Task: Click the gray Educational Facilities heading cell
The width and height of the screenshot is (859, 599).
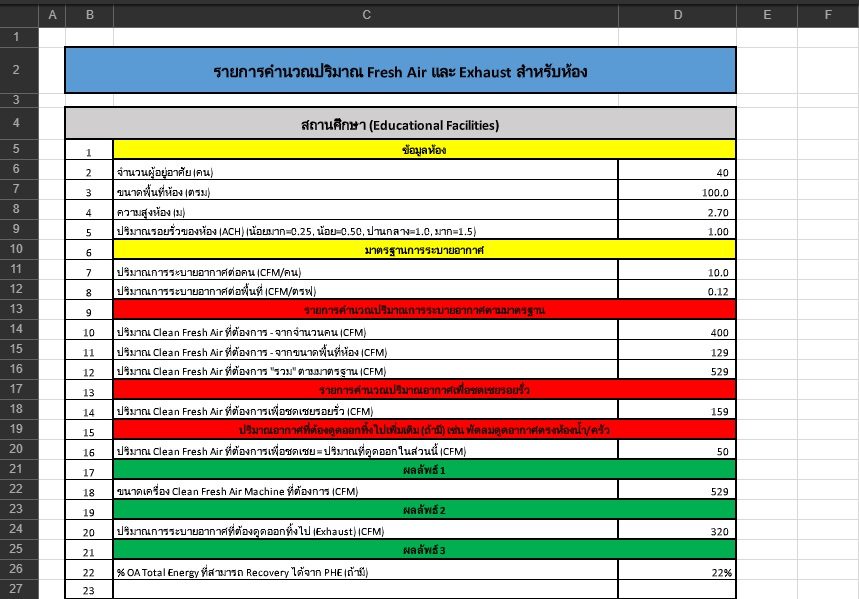Action: tap(400, 125)
